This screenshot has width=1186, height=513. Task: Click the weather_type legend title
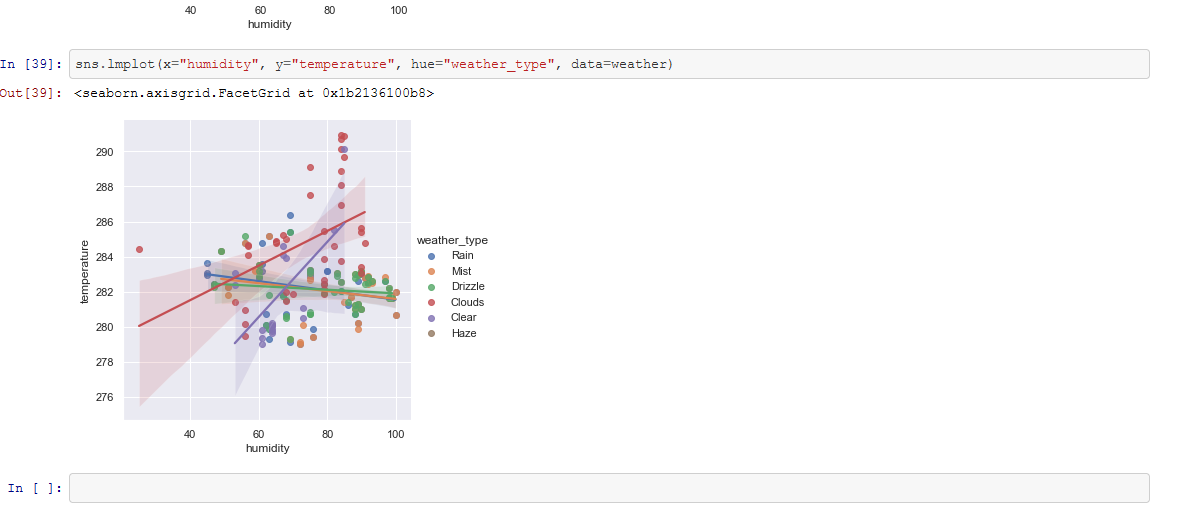pos(452,240)
